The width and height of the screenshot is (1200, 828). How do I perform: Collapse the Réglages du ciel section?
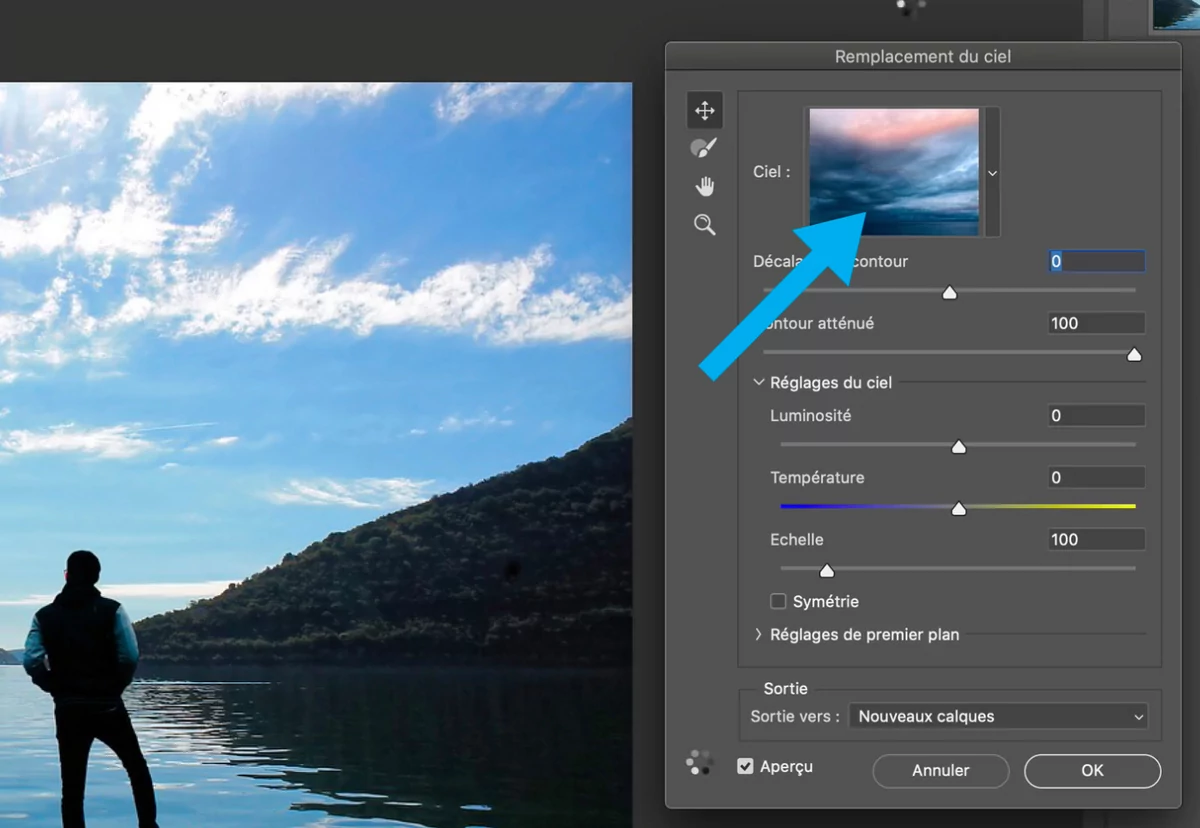759,382
